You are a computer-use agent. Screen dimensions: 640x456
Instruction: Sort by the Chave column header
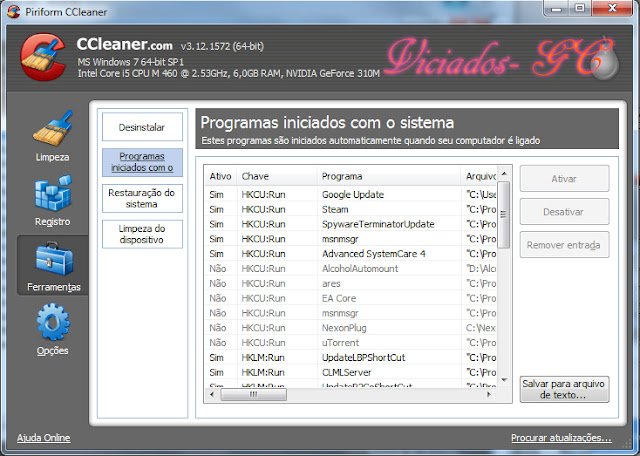click(x=276, y=176)
